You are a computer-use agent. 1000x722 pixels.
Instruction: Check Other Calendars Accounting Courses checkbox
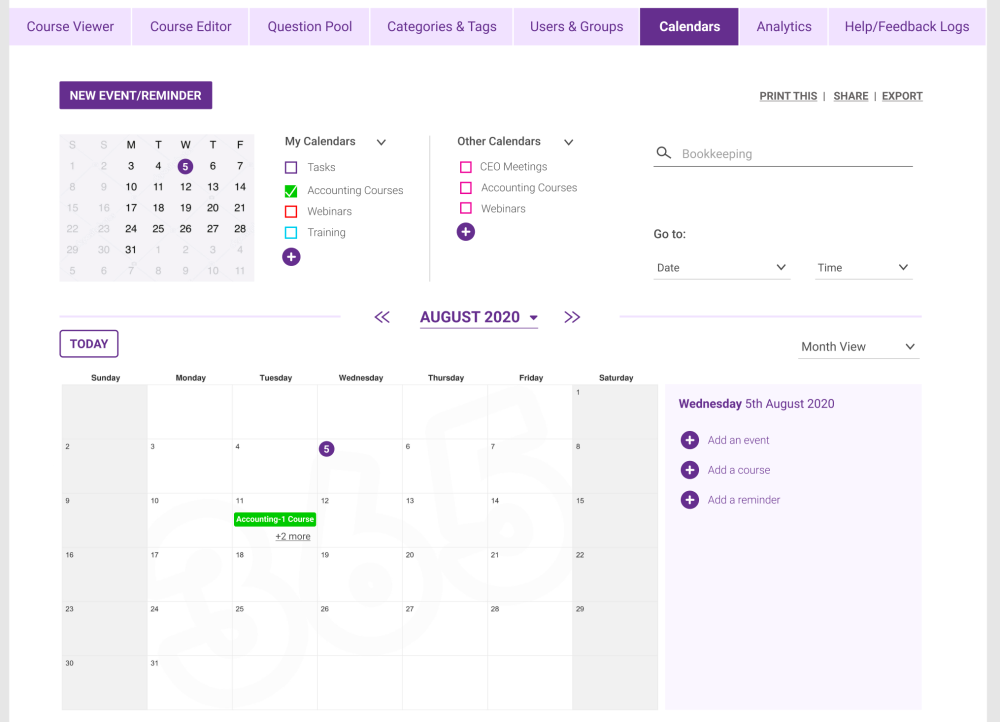466,188
